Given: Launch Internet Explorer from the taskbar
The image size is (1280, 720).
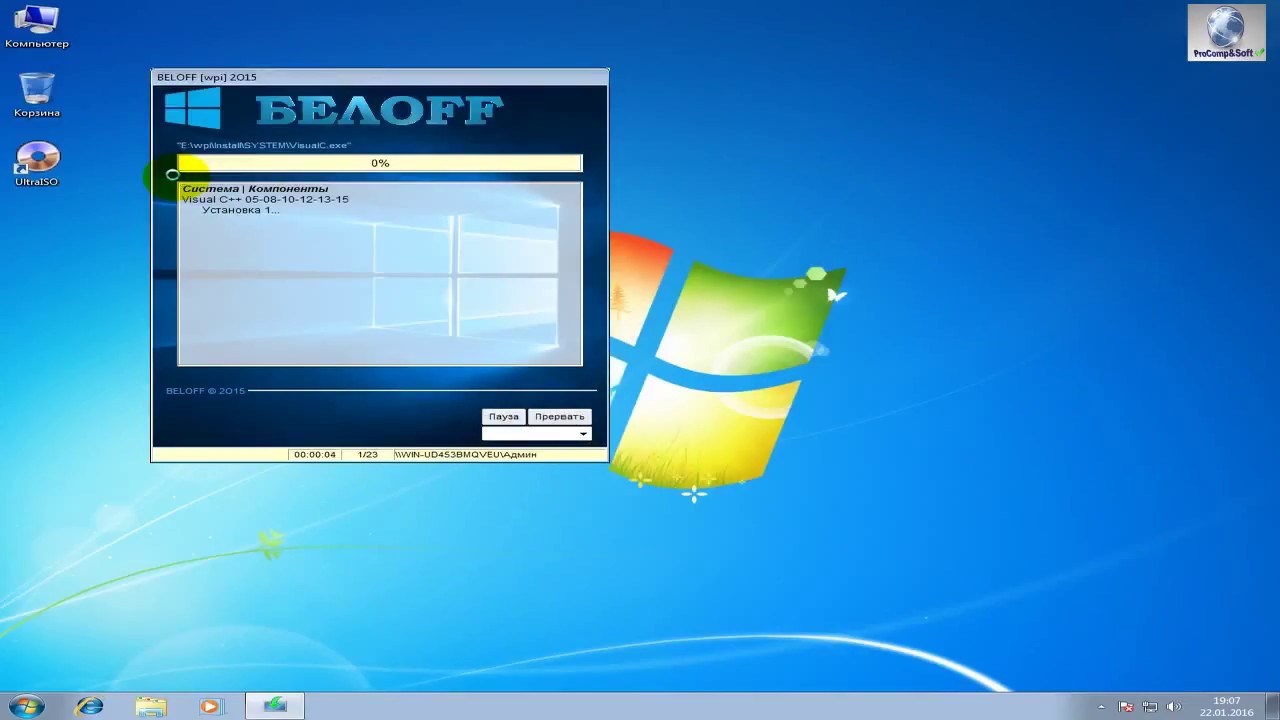Looking at the screenshot, I should pos(90,706).
